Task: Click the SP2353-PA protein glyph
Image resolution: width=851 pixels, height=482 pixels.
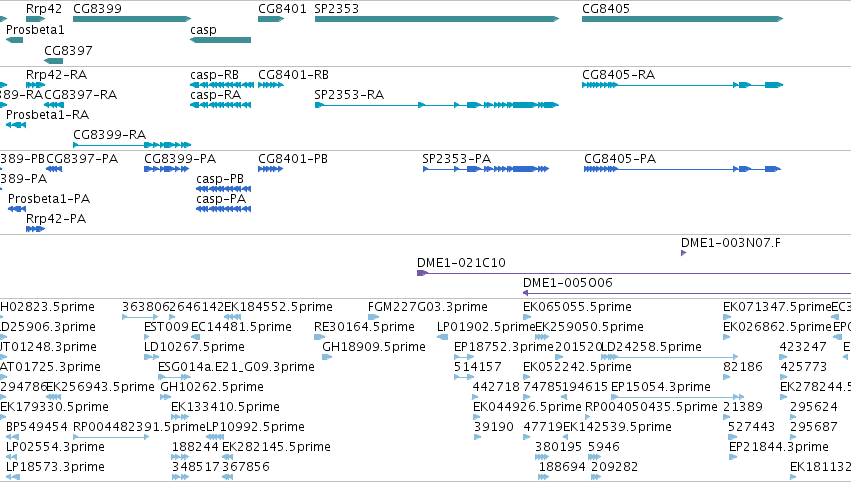Action: tap(486, 169)
